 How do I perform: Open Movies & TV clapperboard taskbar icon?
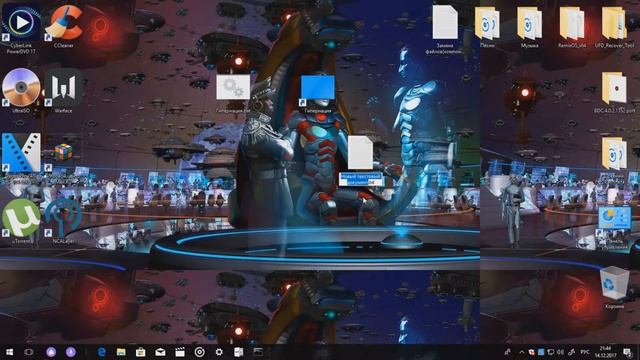(x=180, y=352)
